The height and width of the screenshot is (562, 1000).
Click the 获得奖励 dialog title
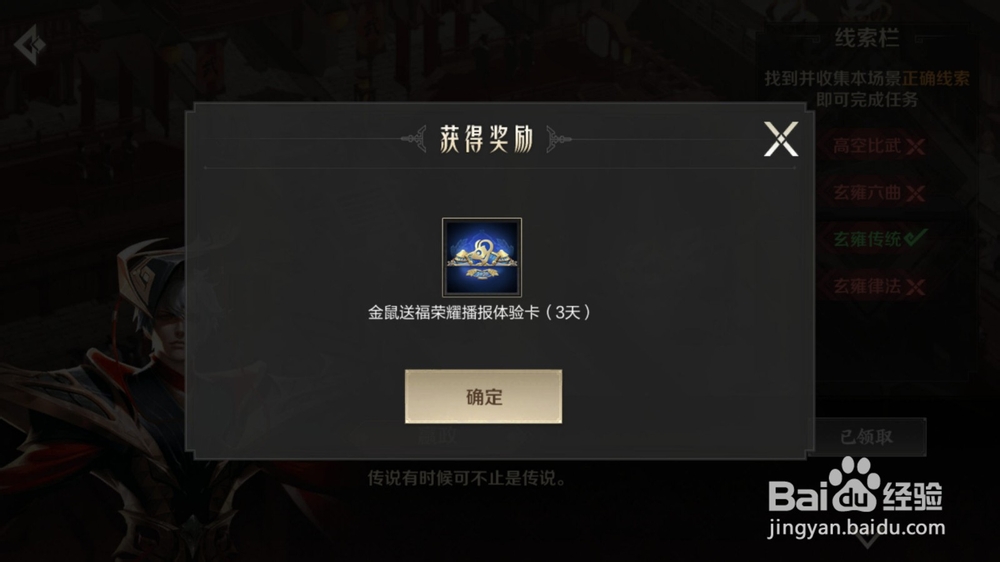pyautogui.click(x=486, y=139)
